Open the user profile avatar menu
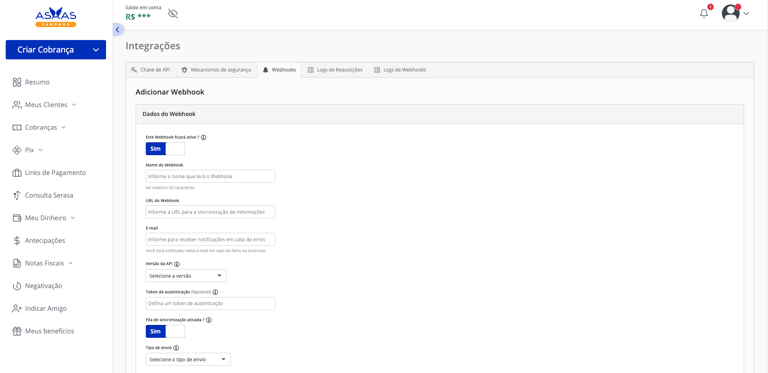 [730, 13]
